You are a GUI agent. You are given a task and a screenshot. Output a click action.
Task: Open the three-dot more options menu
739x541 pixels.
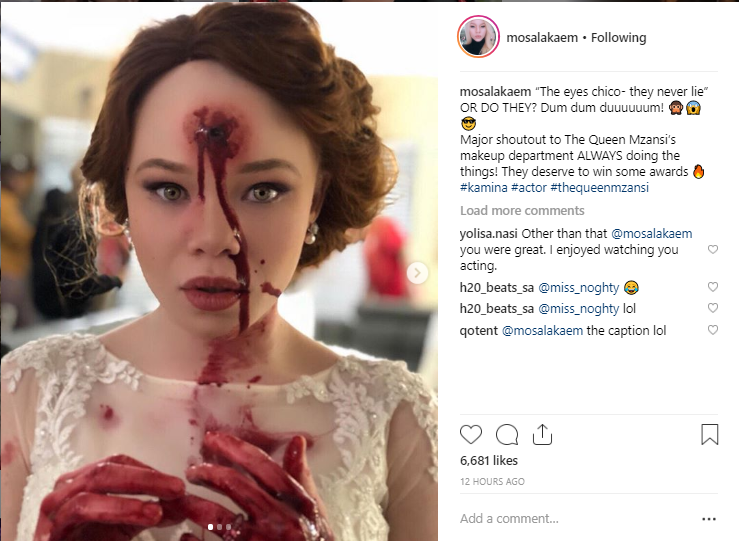coord(709,519)
